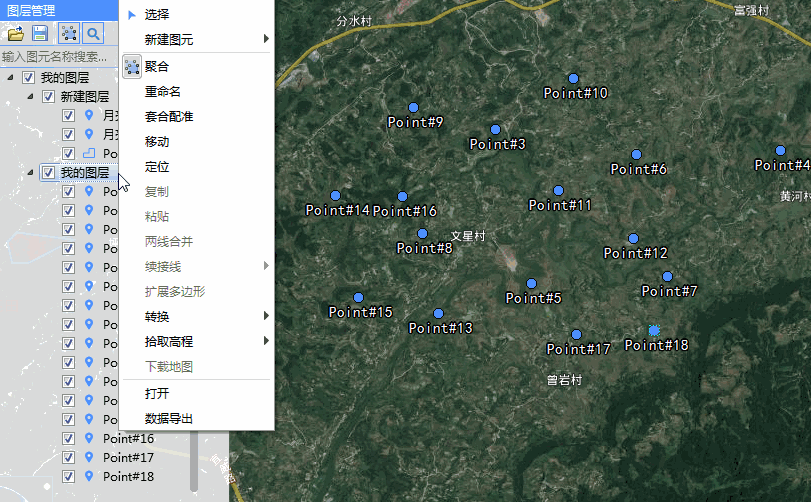This screenshot has width=811, height=502.
Task: Click the selected Point#18 marker on map
Action: click(654, 330)
